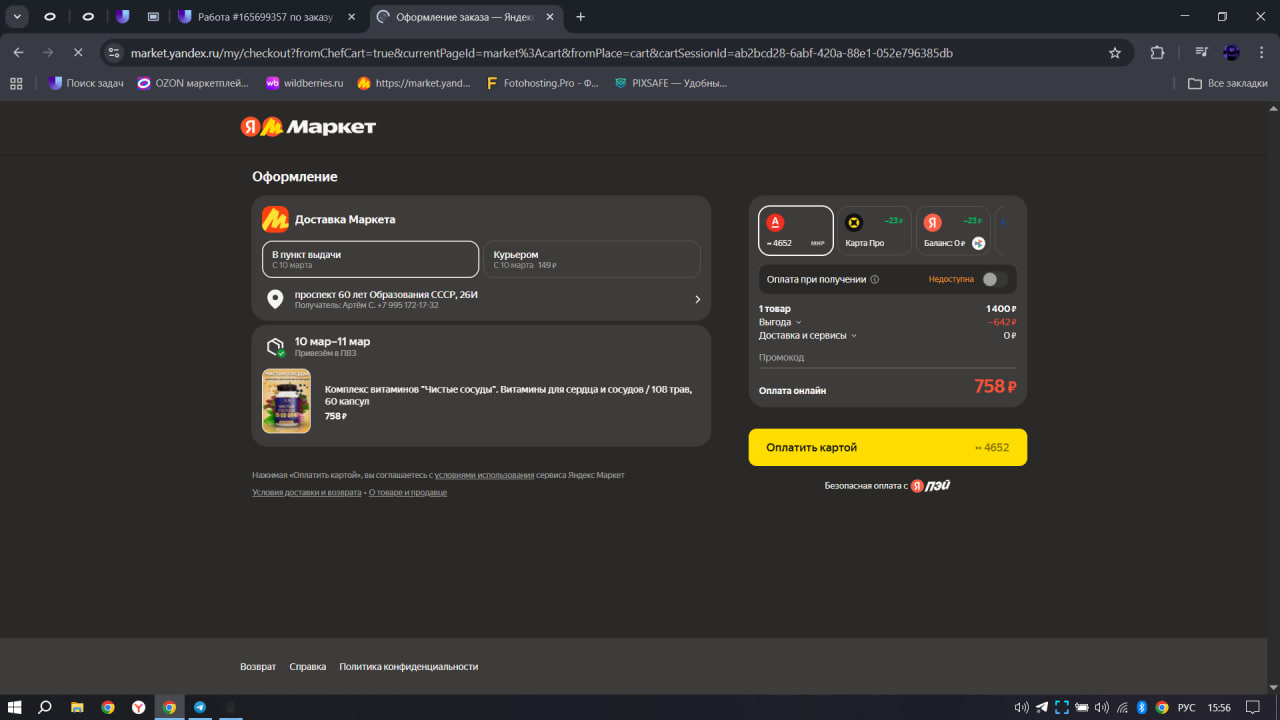Select В пункт выдачи delivery option
1280x720 pixels.
[x=370, y=259]
